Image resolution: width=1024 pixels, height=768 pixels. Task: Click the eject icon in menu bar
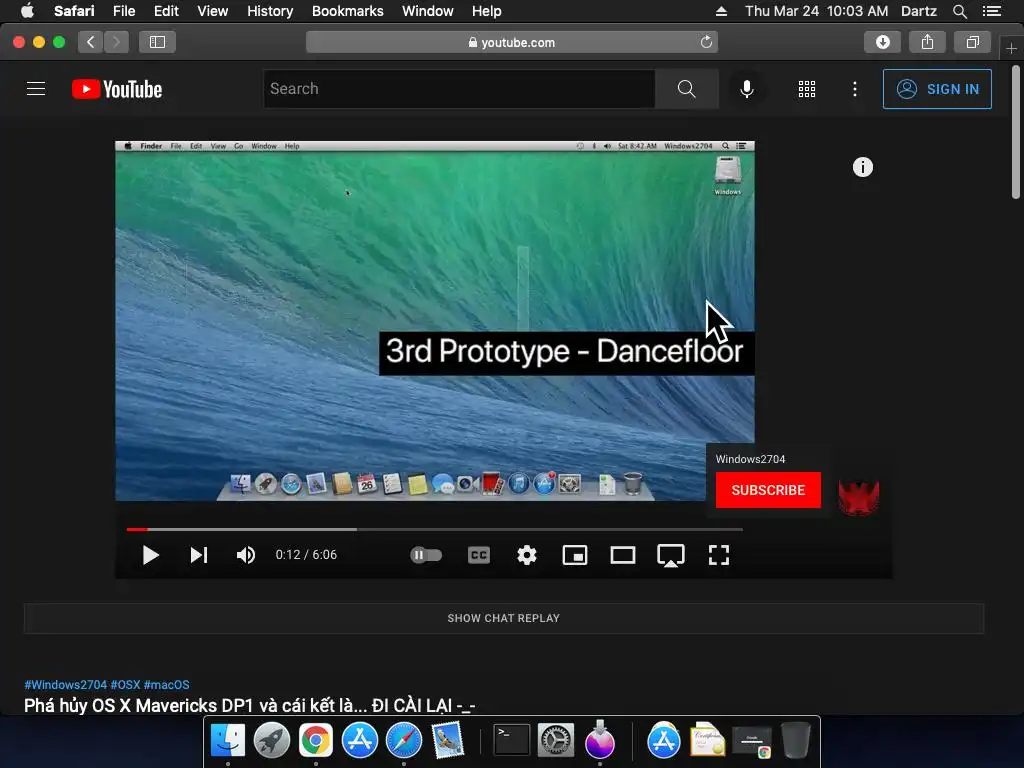tap(721, 11)
